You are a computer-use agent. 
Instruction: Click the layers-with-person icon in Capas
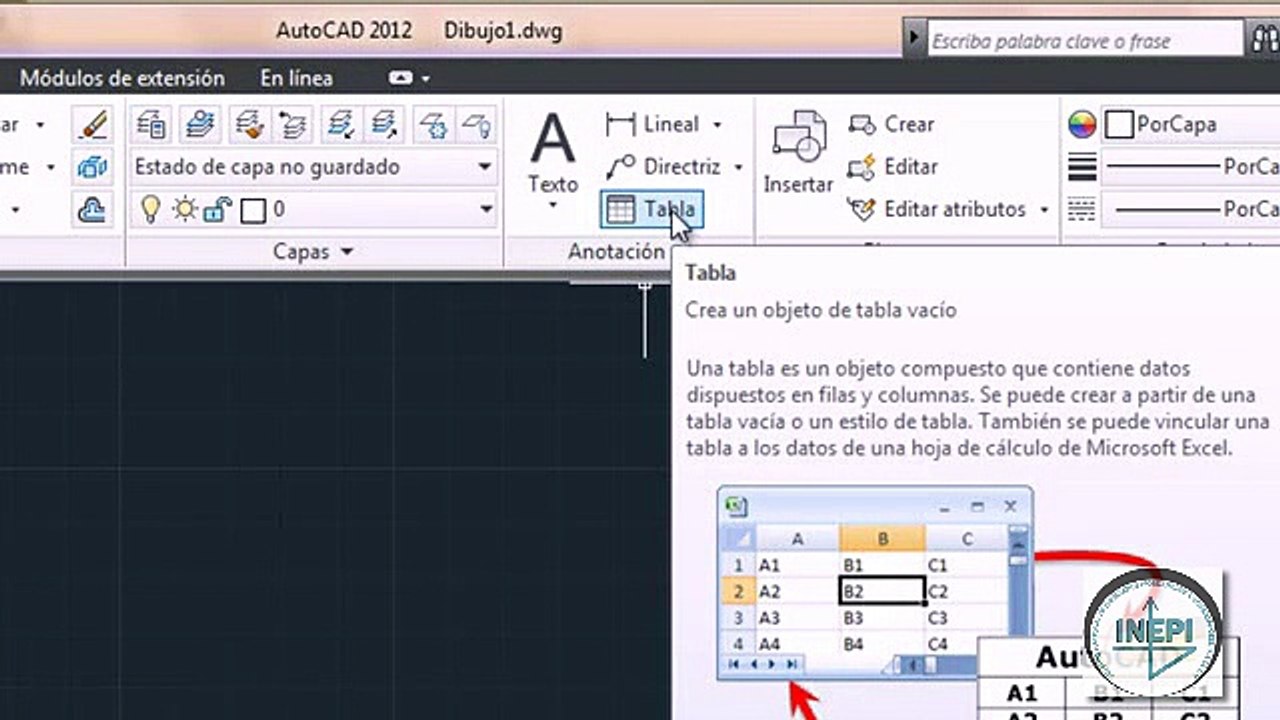click(199, 125)
